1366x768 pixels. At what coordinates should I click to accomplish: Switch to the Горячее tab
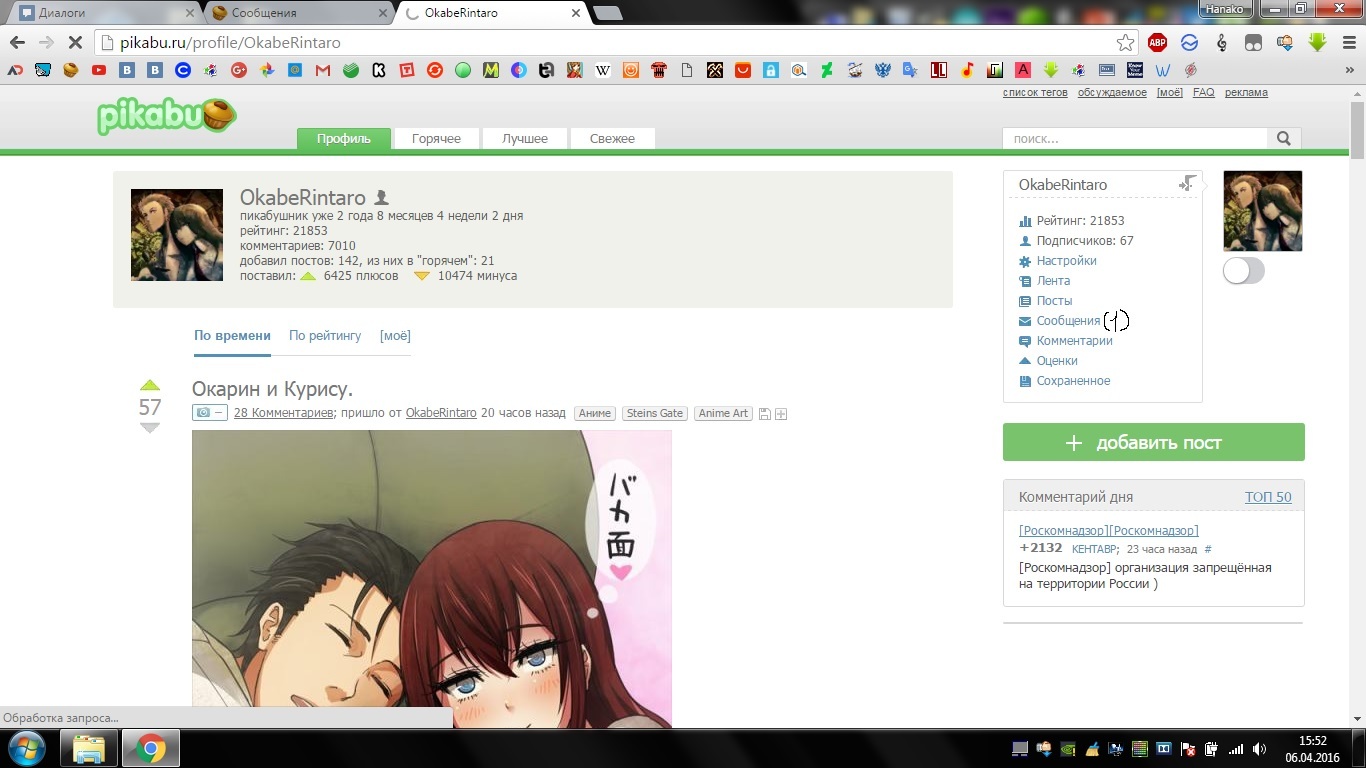pyautogui.click(x=436, y=139)
